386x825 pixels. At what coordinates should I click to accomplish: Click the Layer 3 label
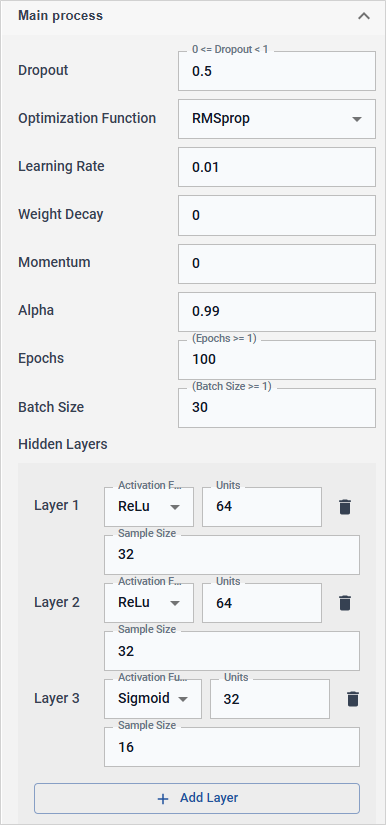[x=57, y=699]
